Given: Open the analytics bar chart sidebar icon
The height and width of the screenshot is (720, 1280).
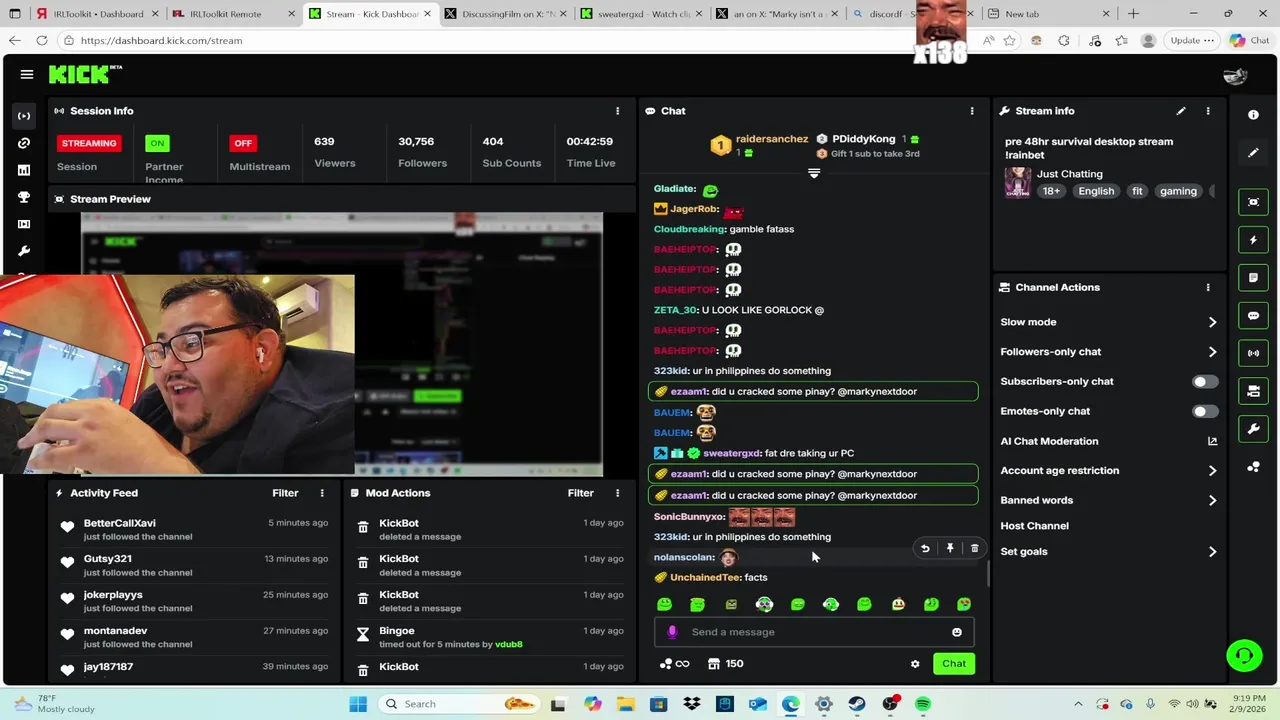Looking at the screenshot, I should coord(24,170).
